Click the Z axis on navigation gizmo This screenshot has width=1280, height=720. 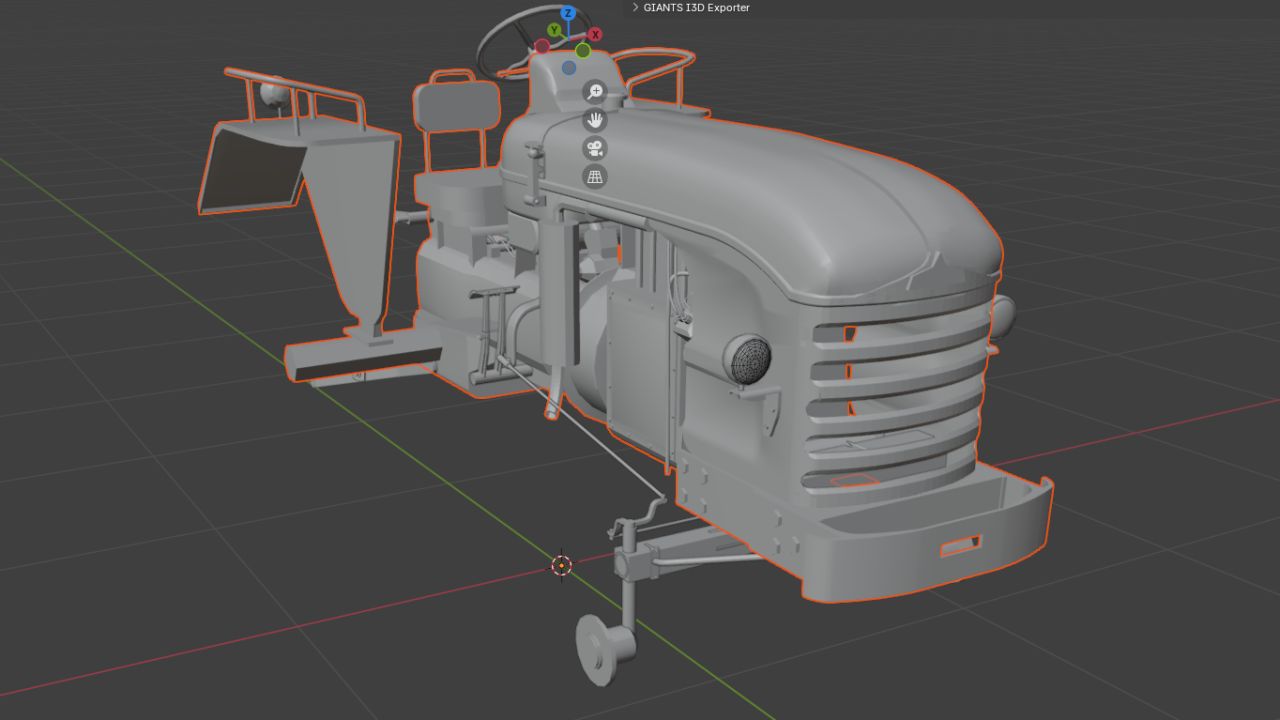568,14
